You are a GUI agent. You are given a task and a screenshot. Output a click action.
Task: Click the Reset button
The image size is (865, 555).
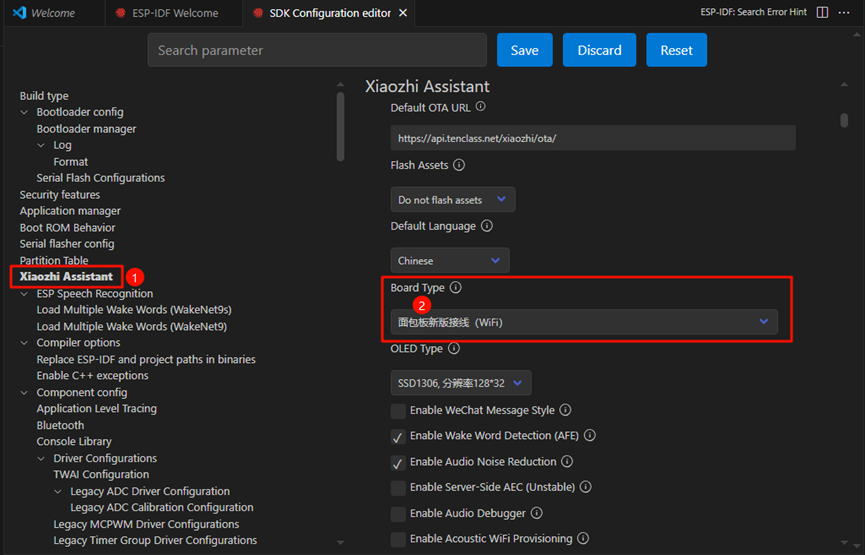676,50
